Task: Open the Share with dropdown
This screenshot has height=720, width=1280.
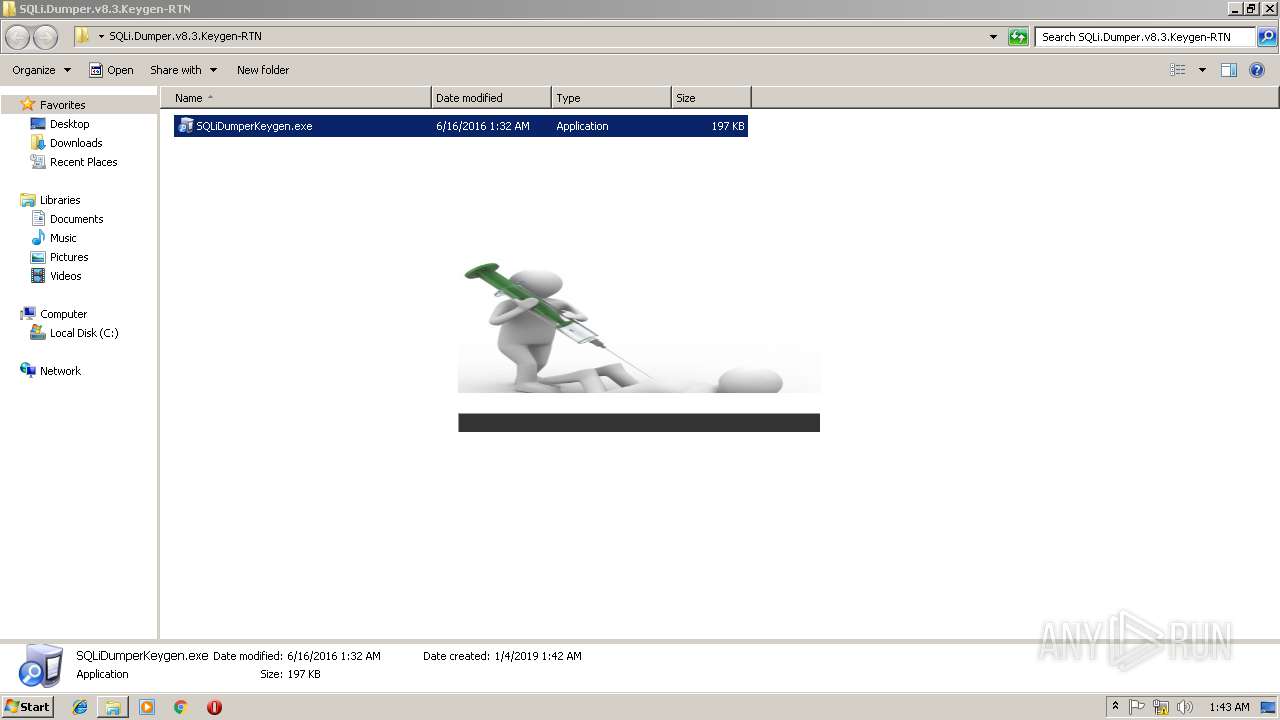Action: click(x=183, y=70)
